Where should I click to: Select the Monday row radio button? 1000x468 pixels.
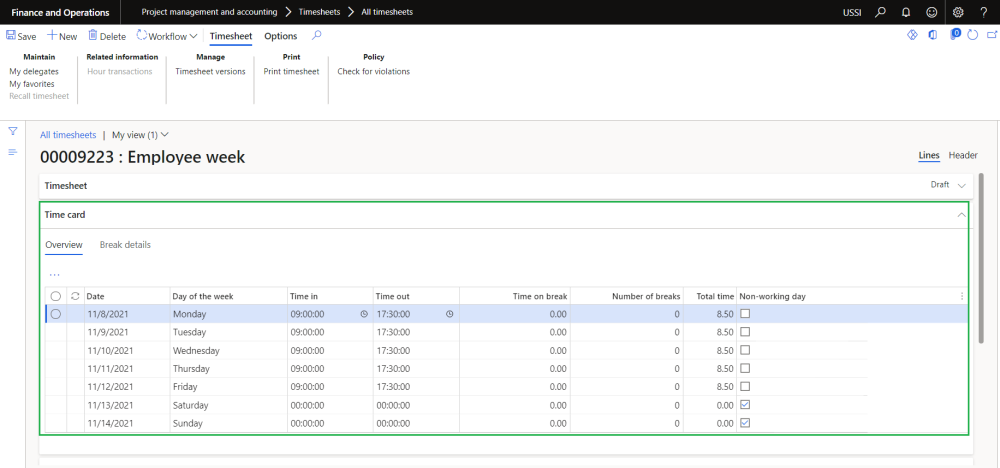tap(56, 314)
